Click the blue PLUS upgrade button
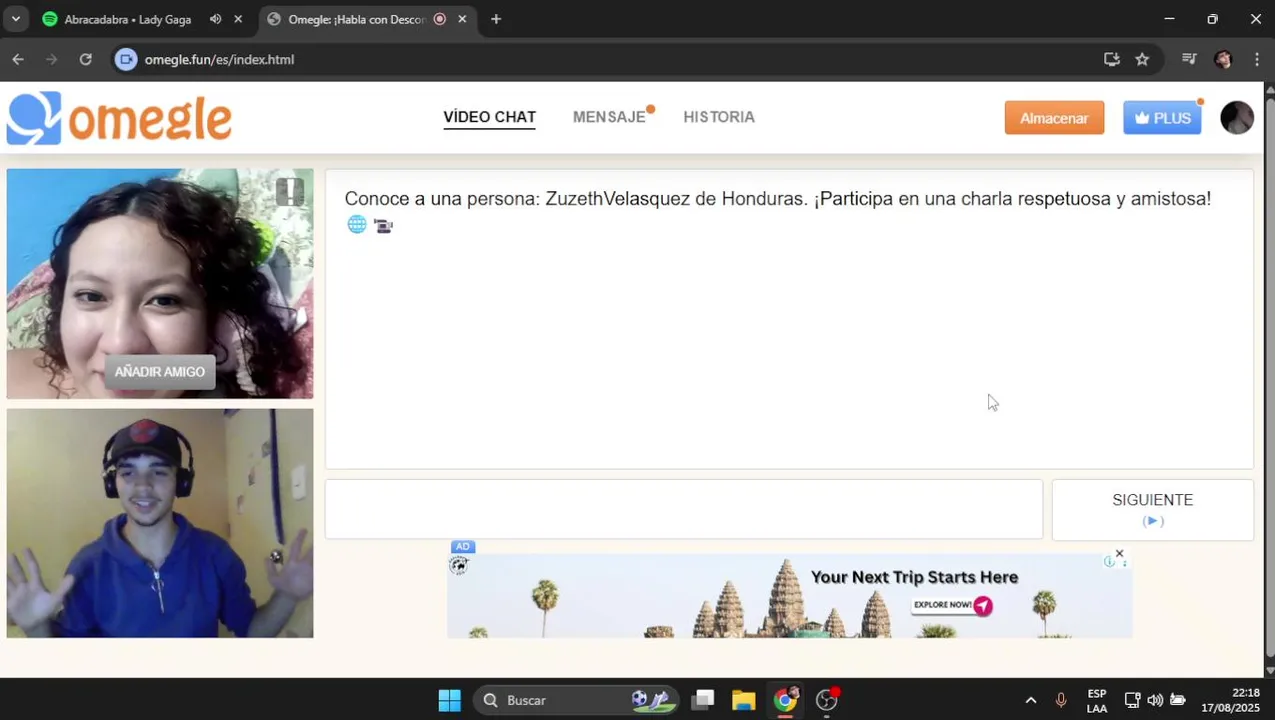 [1162, 118]
